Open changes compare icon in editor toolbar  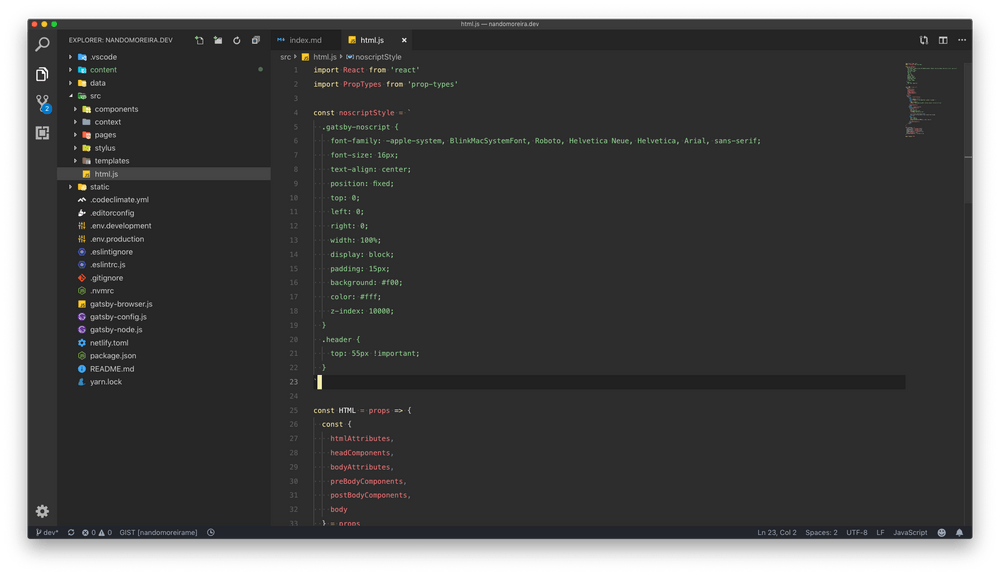click(924, 40)
